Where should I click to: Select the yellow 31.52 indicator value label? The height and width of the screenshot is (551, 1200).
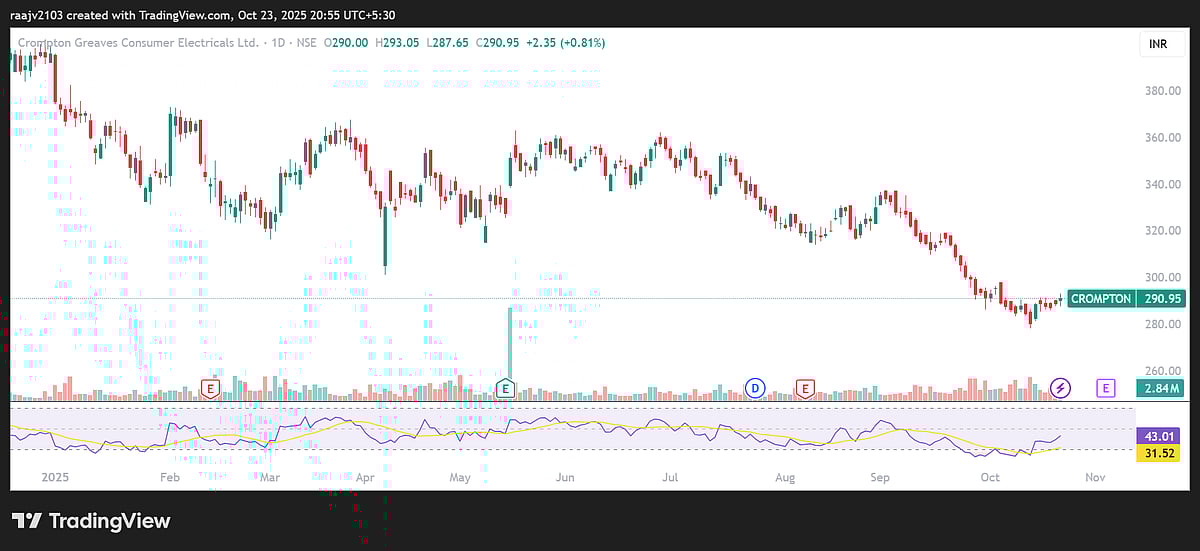pyautogui.click(x=1158, y=453)
